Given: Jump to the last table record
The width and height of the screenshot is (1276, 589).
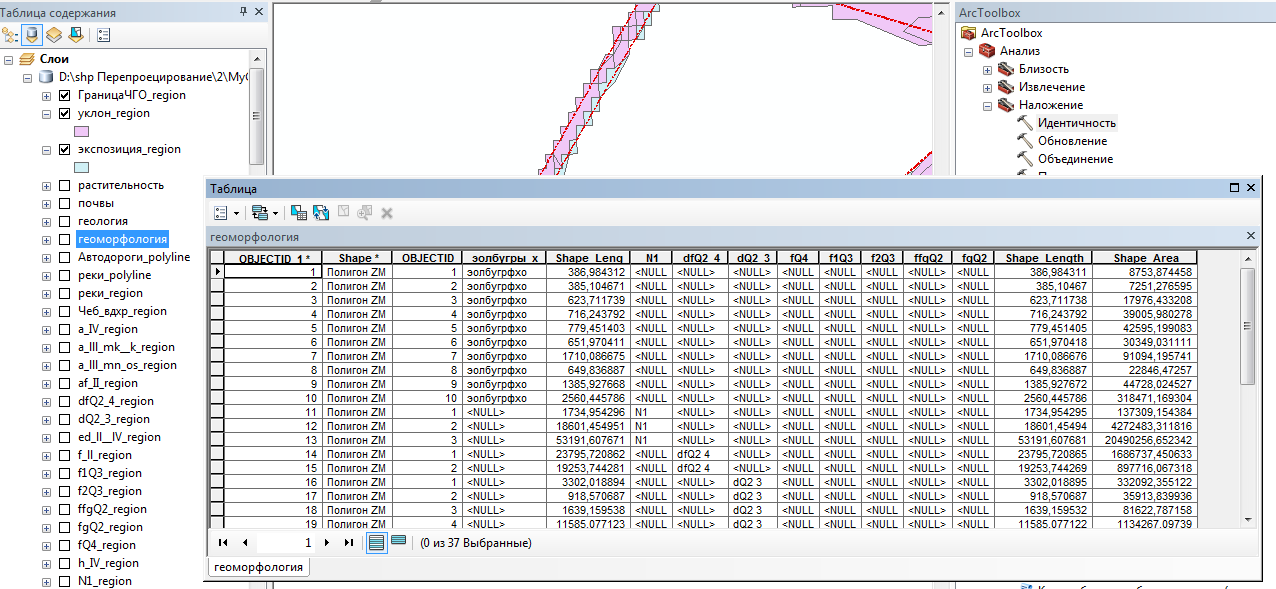Looking at the screenshot, I should [348, 542].
